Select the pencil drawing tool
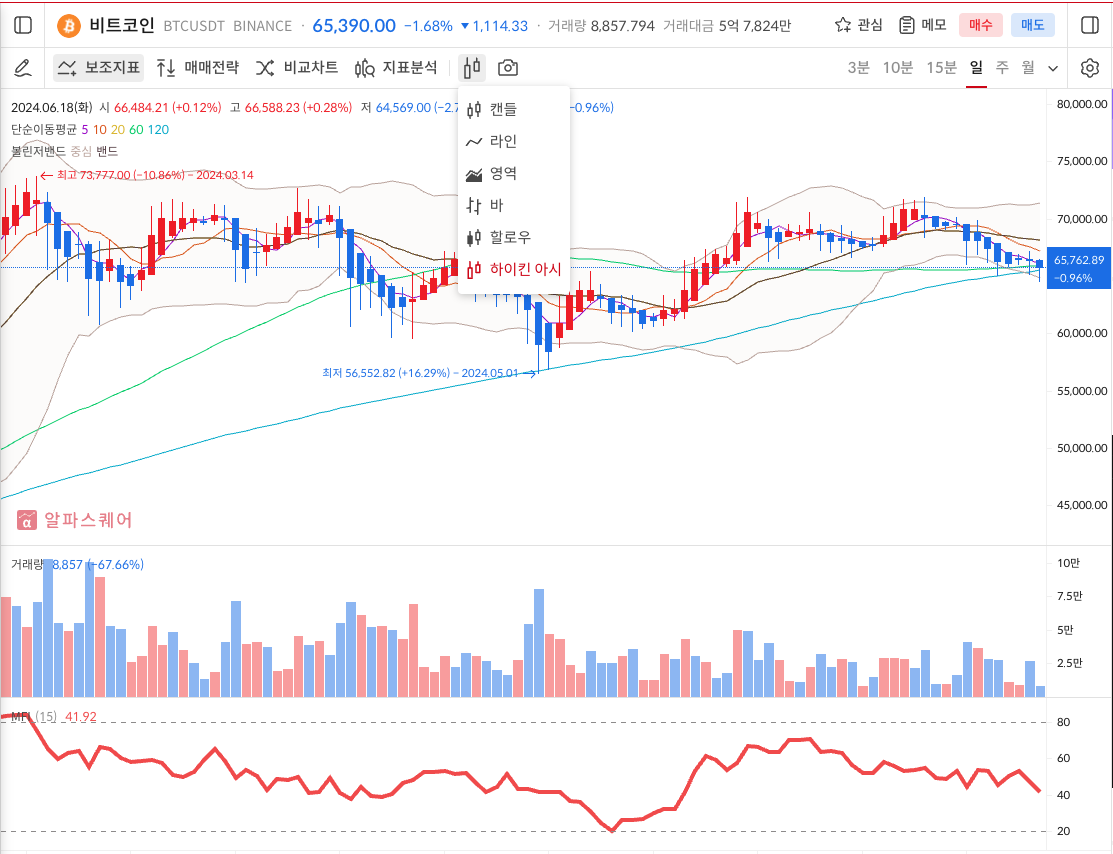1113x854 pixels. [x=23, y=68]
